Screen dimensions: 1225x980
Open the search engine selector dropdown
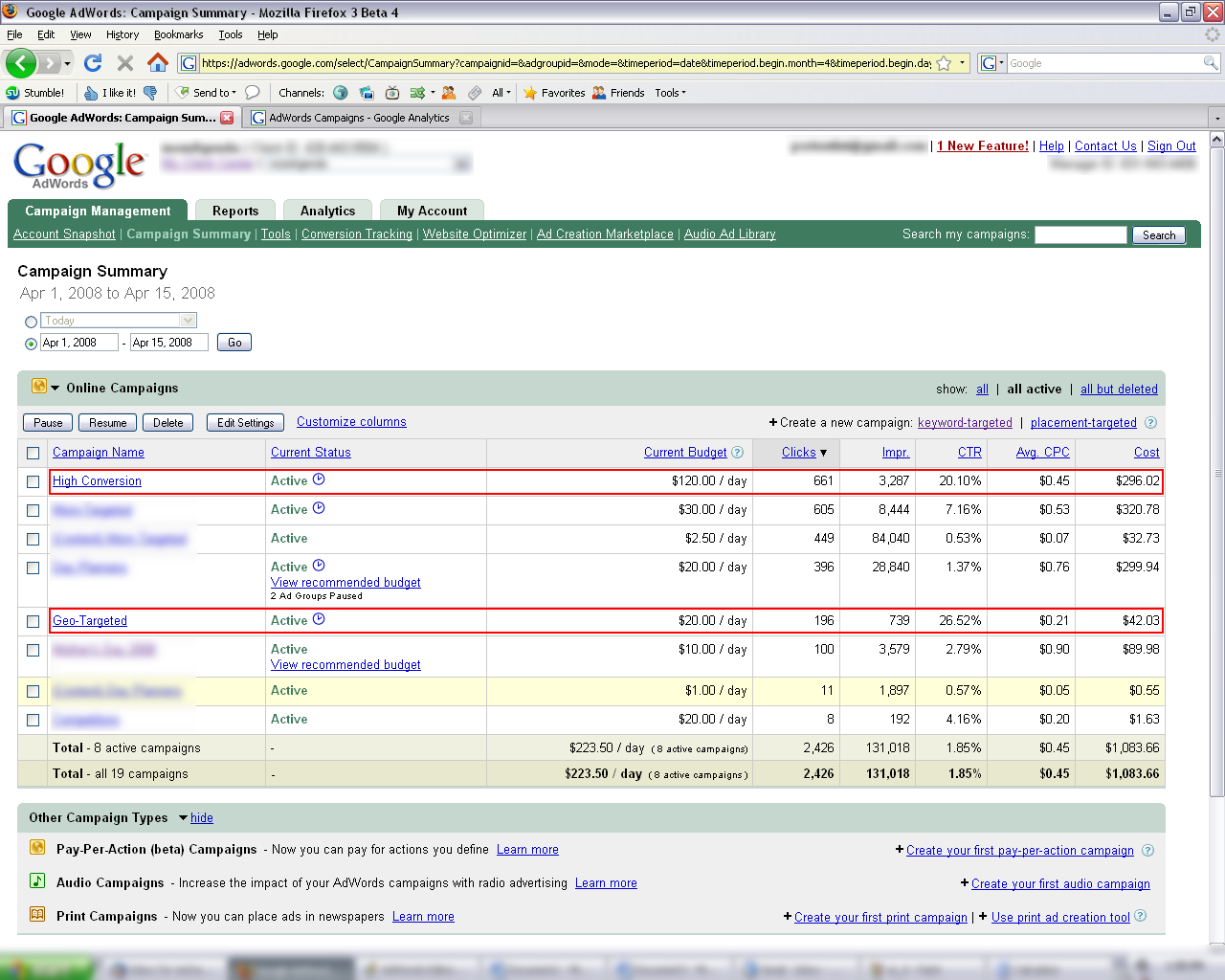coord(992,63)
